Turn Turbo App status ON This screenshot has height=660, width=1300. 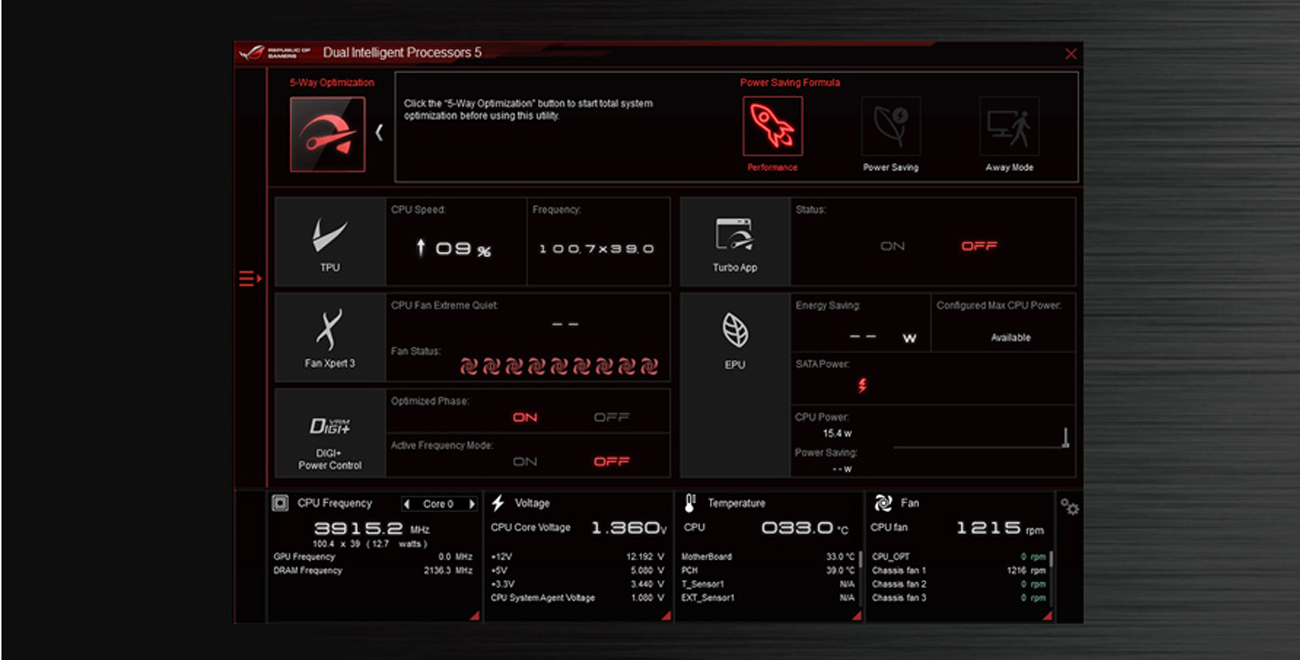point(892,246)
